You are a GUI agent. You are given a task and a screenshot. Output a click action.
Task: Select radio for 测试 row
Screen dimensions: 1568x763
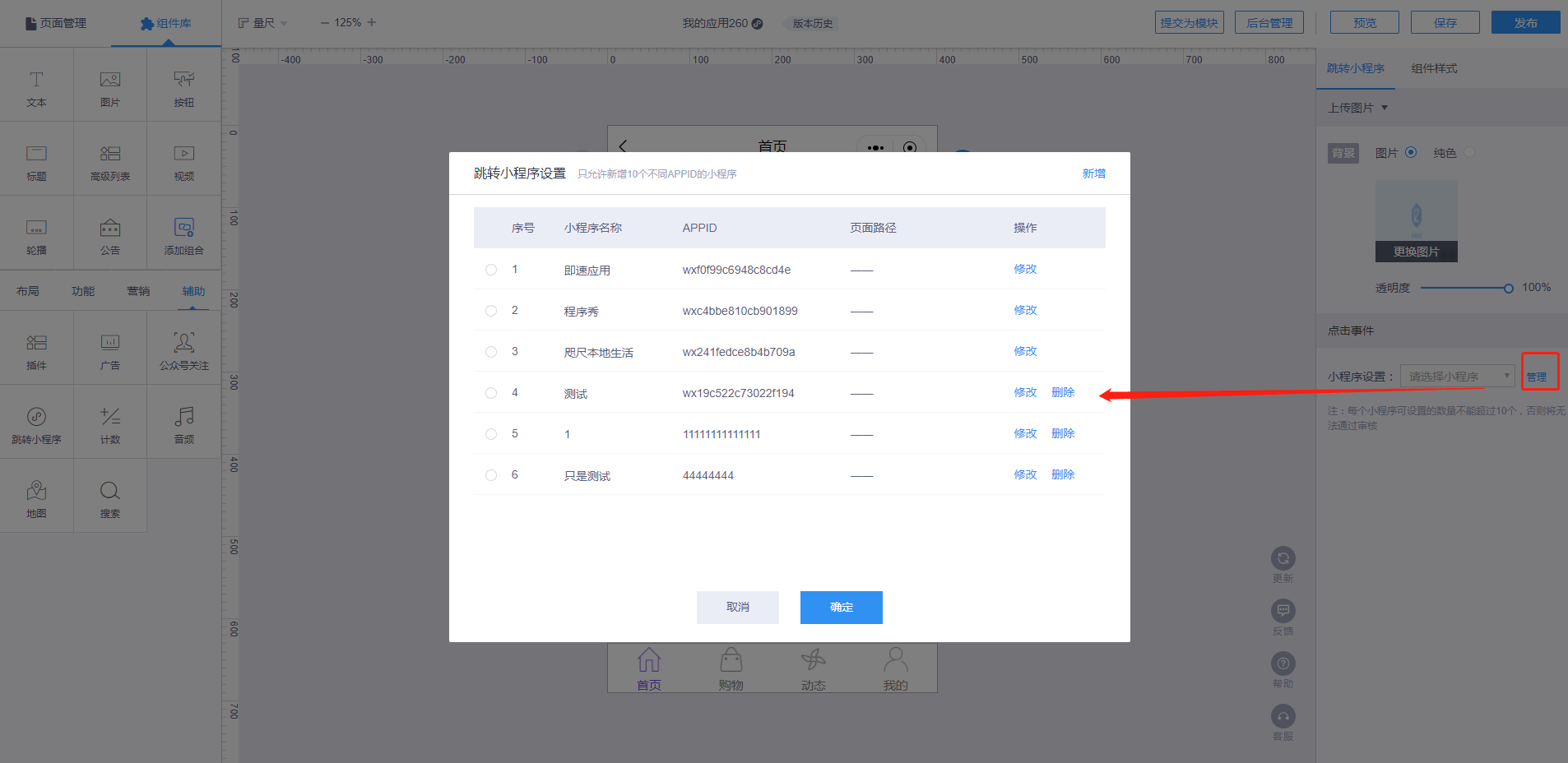(491, 393)
